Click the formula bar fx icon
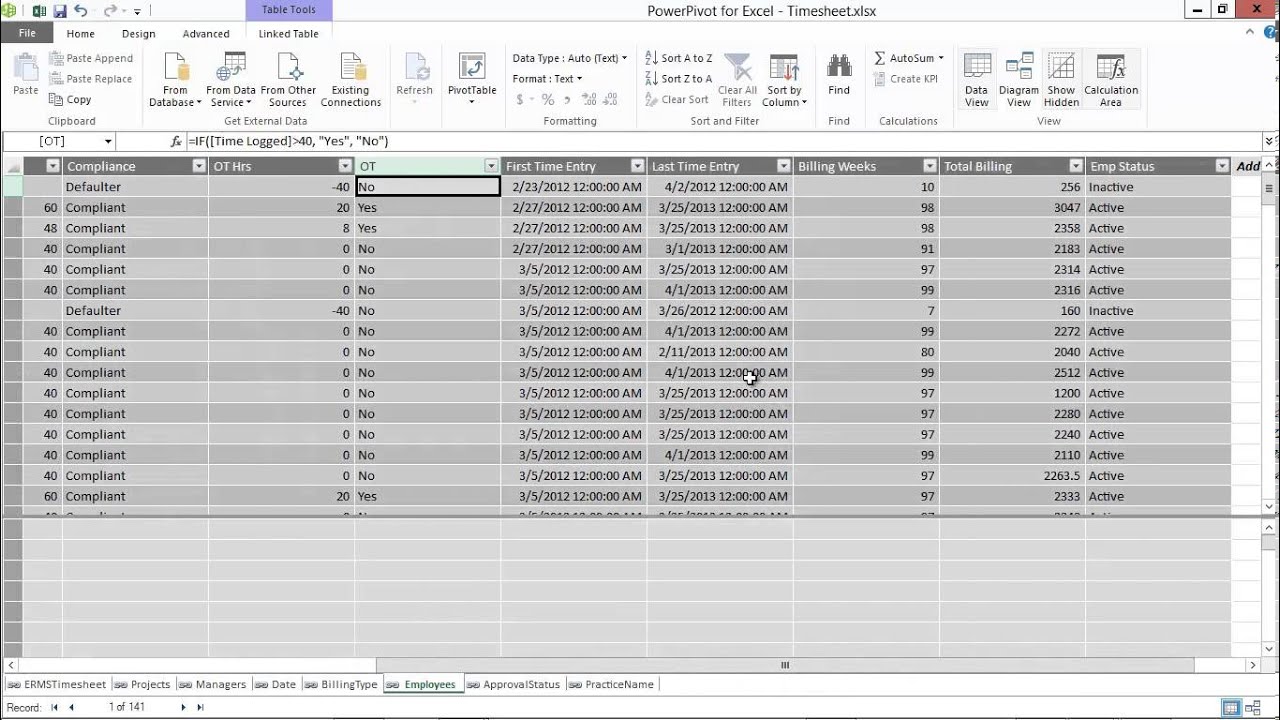Viewport: 1280px width, 720px height. [x=177, y=142]
